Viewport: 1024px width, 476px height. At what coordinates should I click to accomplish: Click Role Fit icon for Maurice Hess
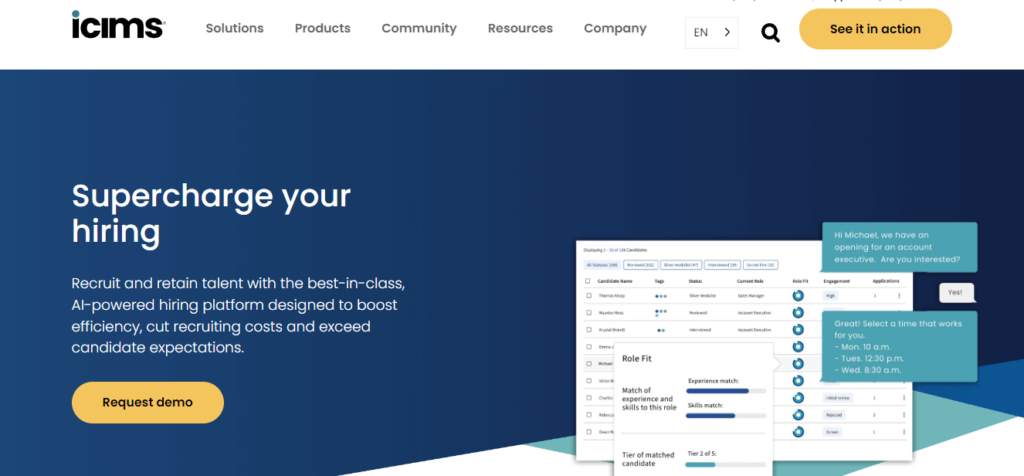tap(798, 313)
